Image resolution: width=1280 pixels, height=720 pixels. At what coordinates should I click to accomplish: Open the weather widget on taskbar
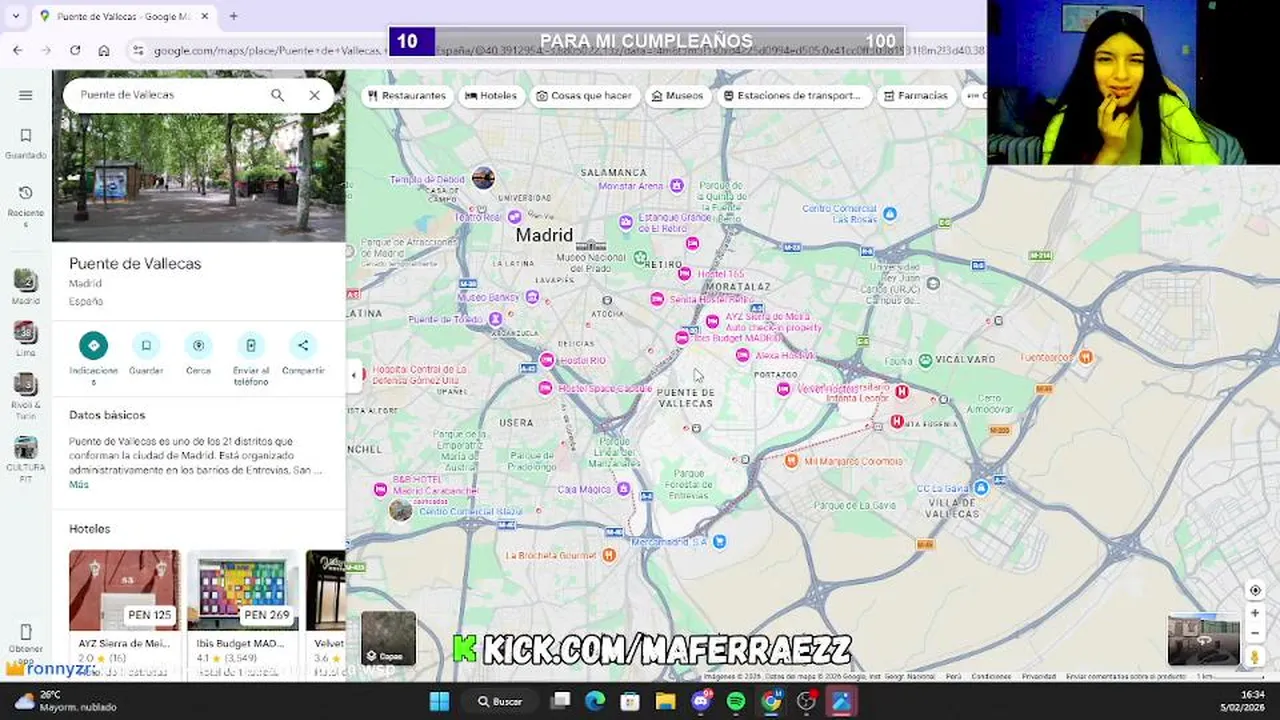(66, 701)
